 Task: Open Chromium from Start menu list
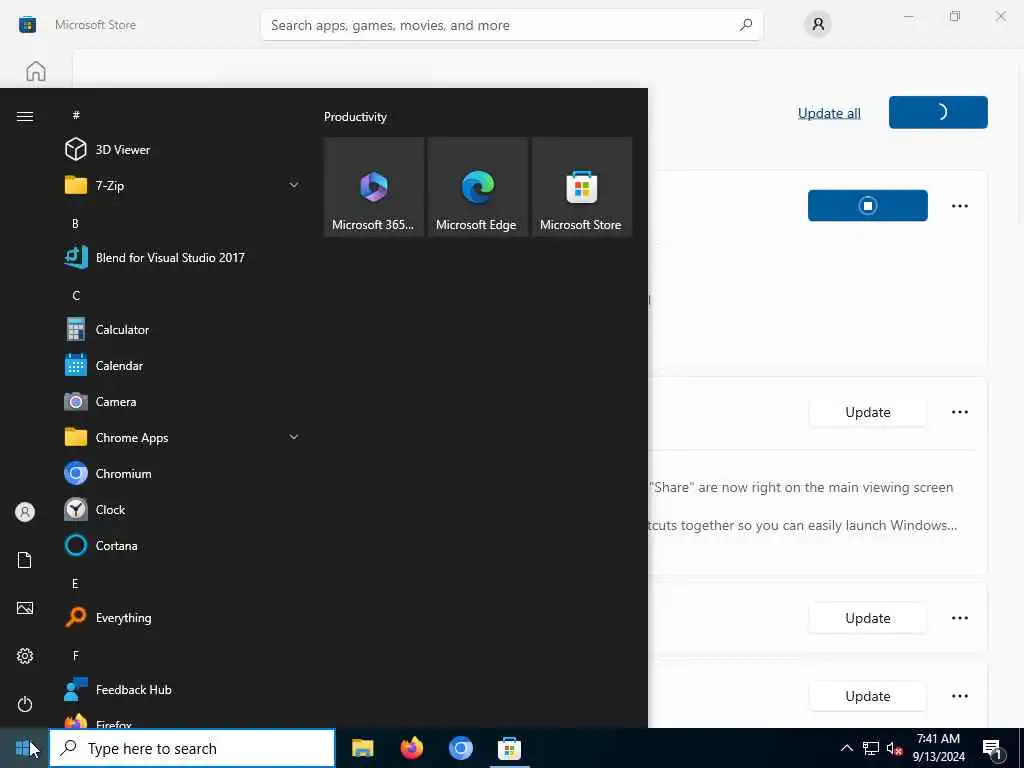183,473
